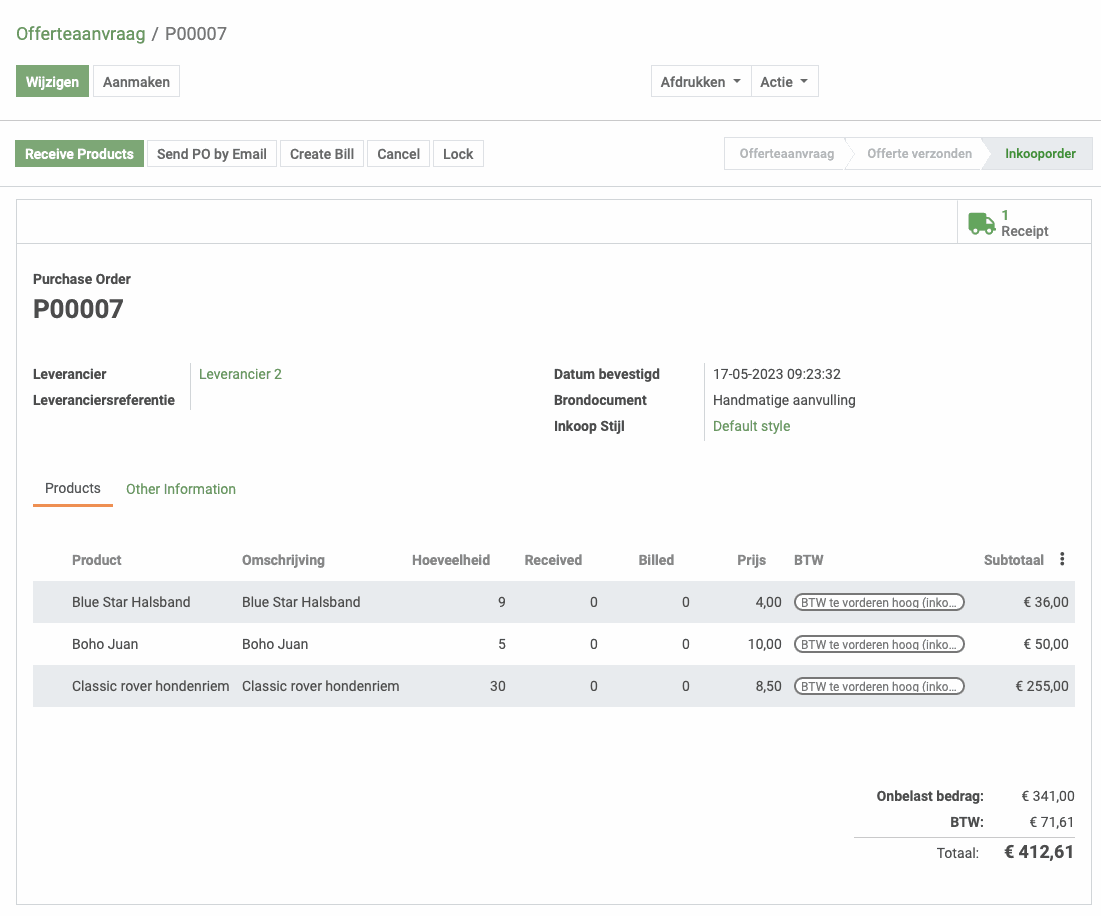1101x916 pixels.
Task: Expand the Actie dropdown menu
Action: point(784,81)
